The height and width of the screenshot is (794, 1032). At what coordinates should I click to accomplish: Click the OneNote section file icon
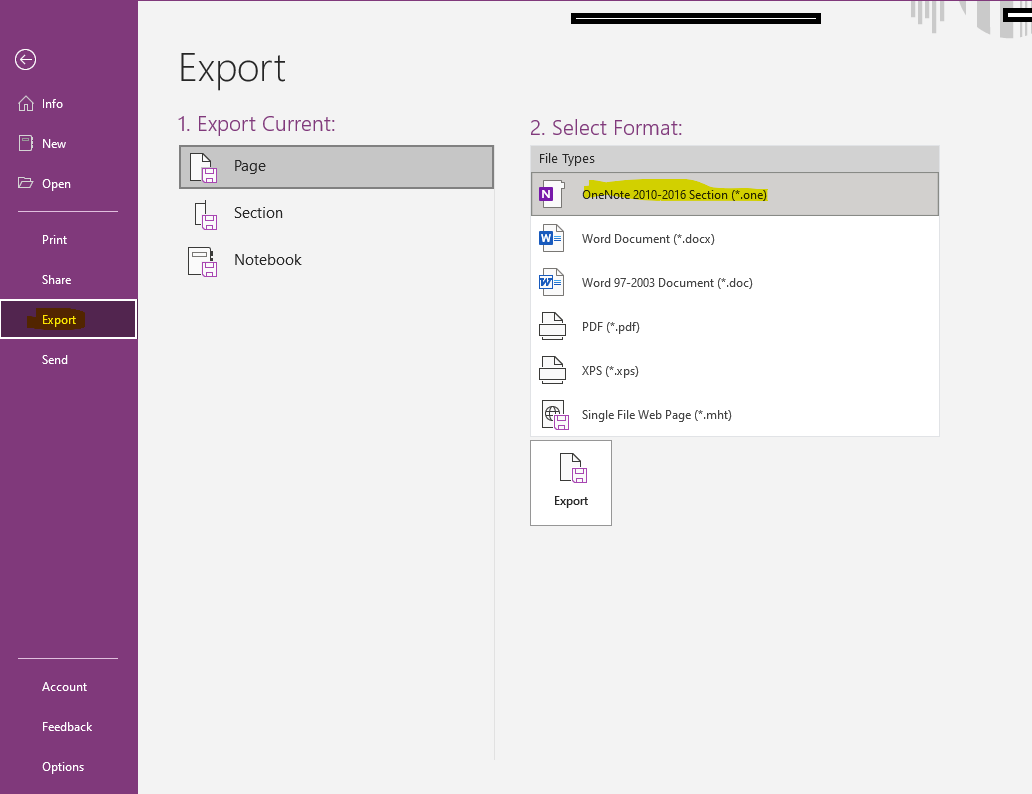552,194
